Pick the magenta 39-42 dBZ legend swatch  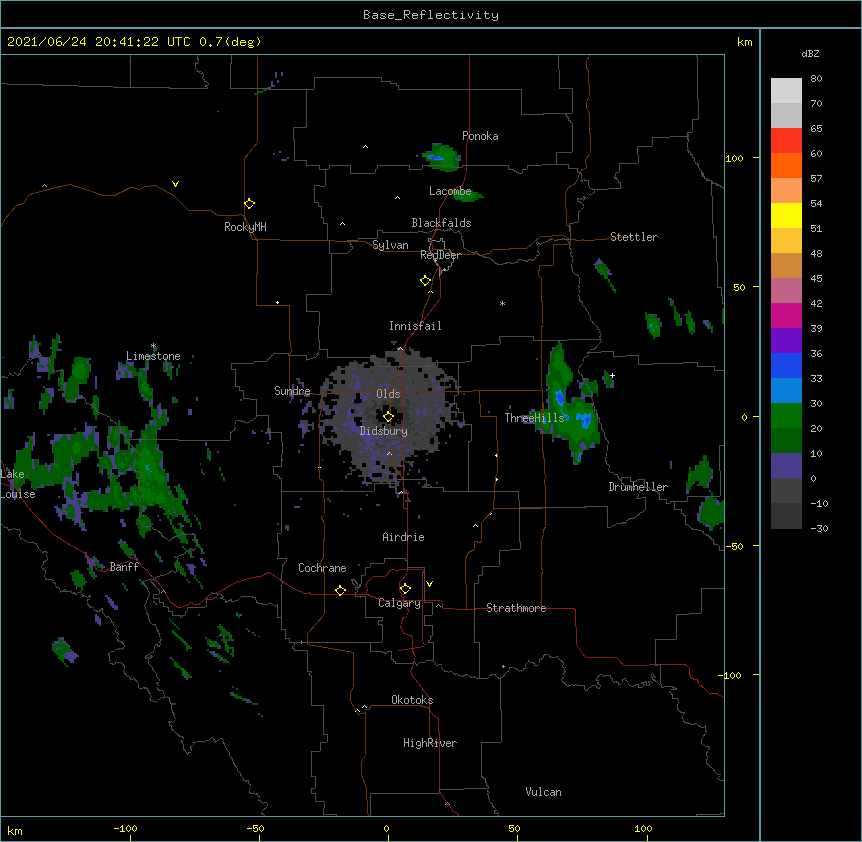786,315
